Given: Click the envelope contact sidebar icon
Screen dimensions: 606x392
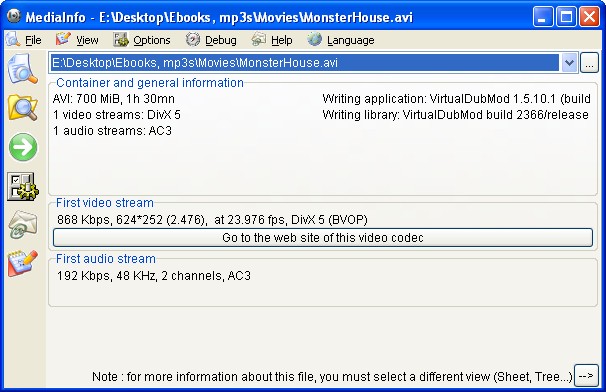Looking at the screenshot, I should (x=23, y=225).
